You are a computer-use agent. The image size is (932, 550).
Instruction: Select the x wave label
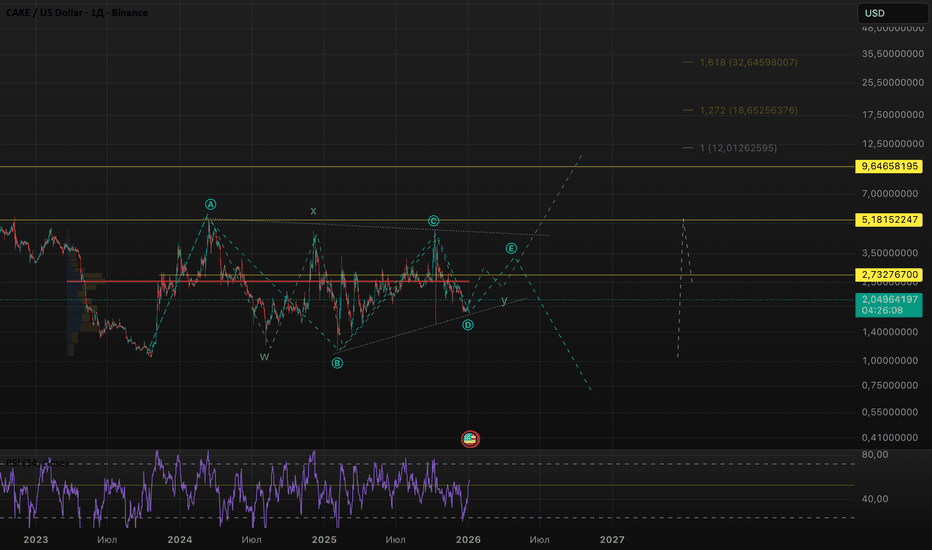[313, 211]
